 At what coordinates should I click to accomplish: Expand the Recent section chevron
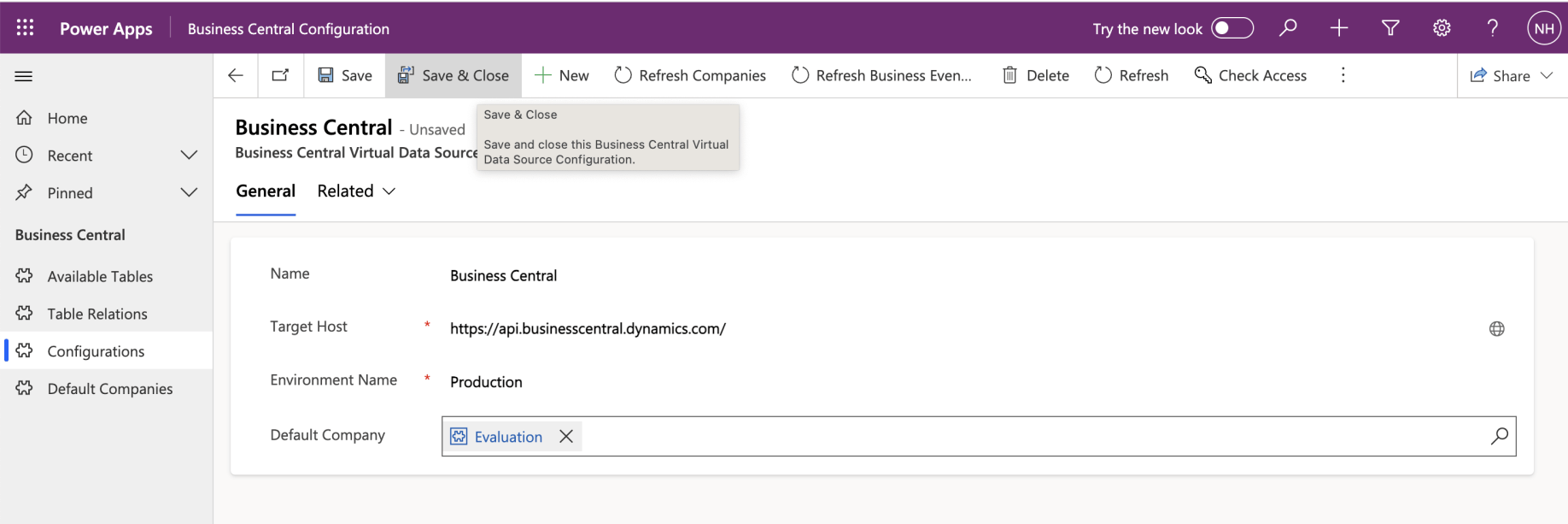tap(189, 156)
